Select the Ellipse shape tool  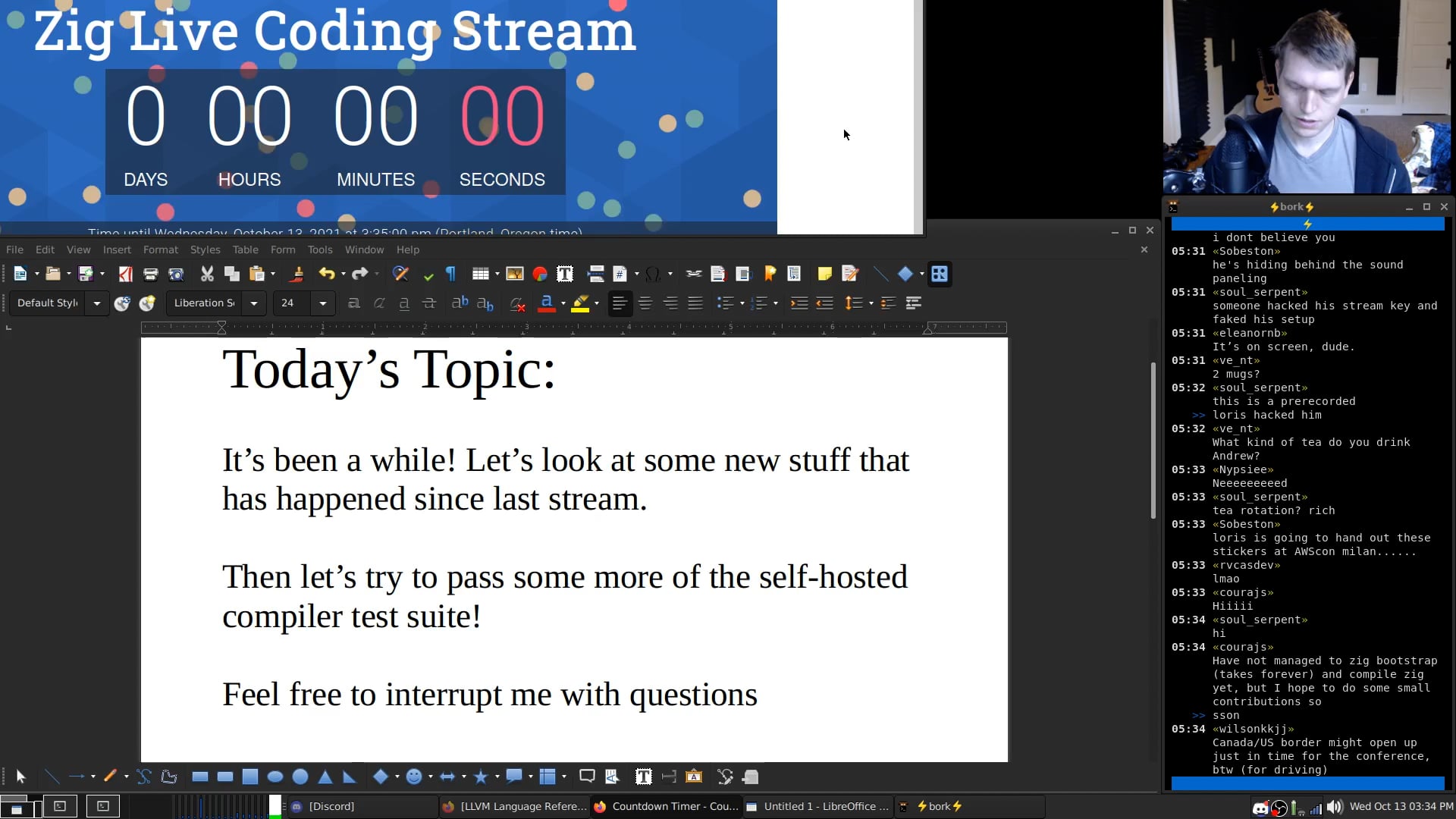pos(275,777)
